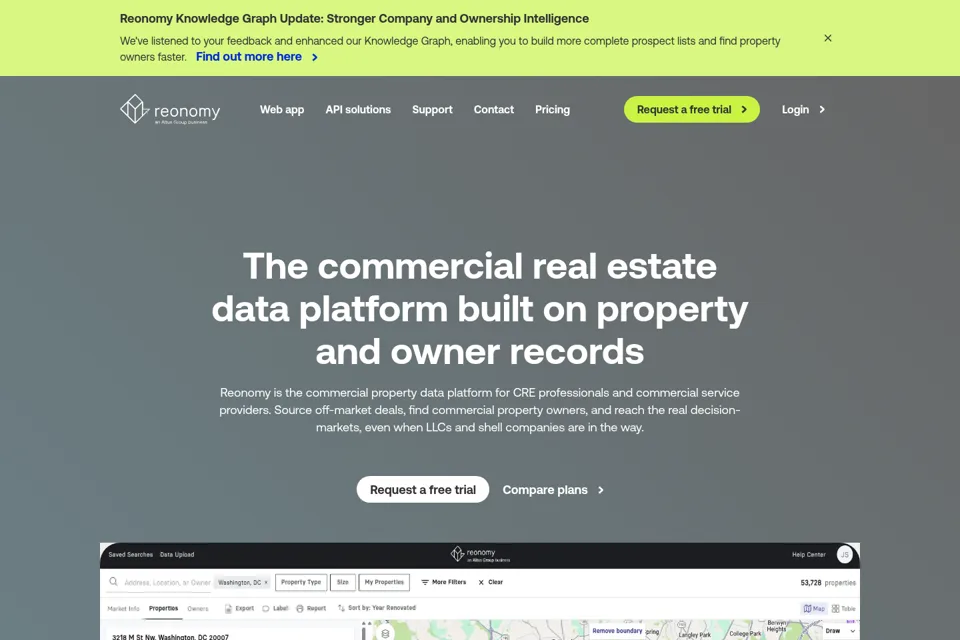Switch to the Owners tab

198,609
